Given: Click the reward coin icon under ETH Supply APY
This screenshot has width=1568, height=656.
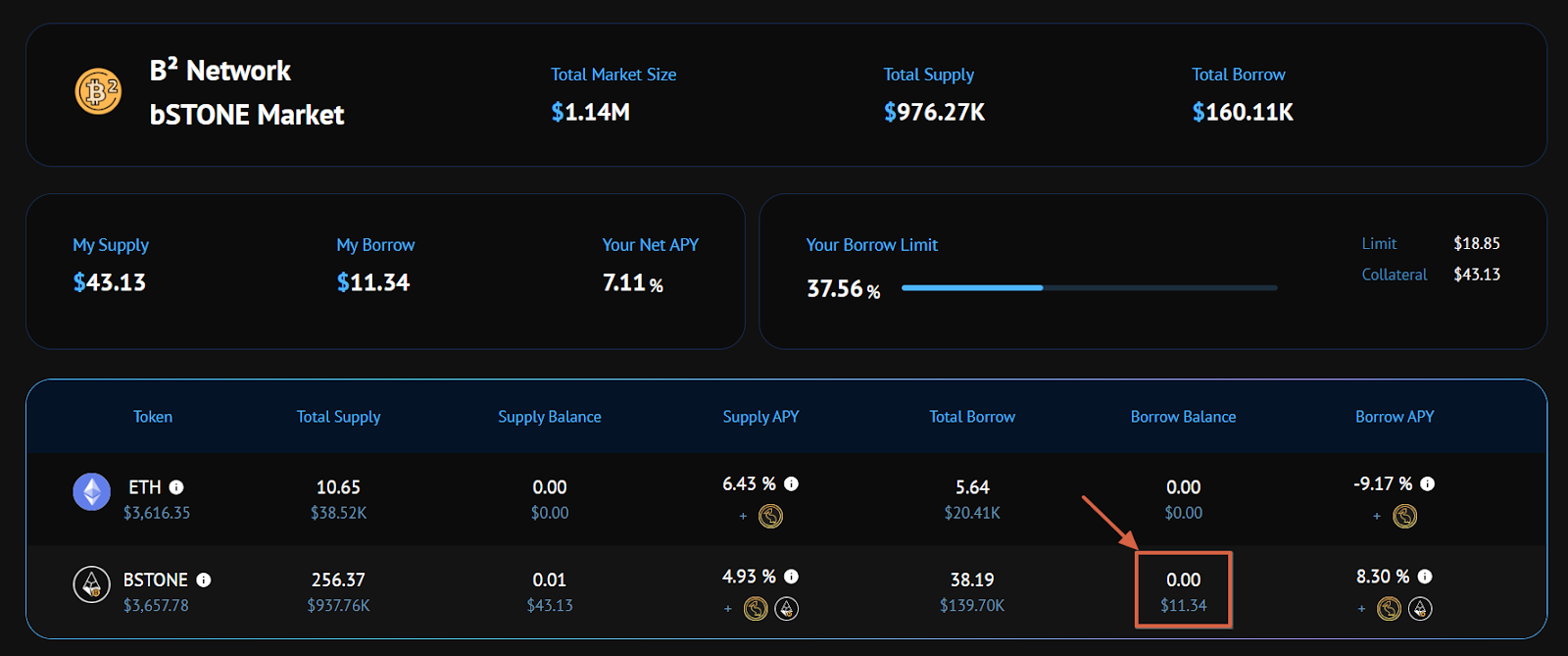Looking at the screenshot, I should point(771,516).
